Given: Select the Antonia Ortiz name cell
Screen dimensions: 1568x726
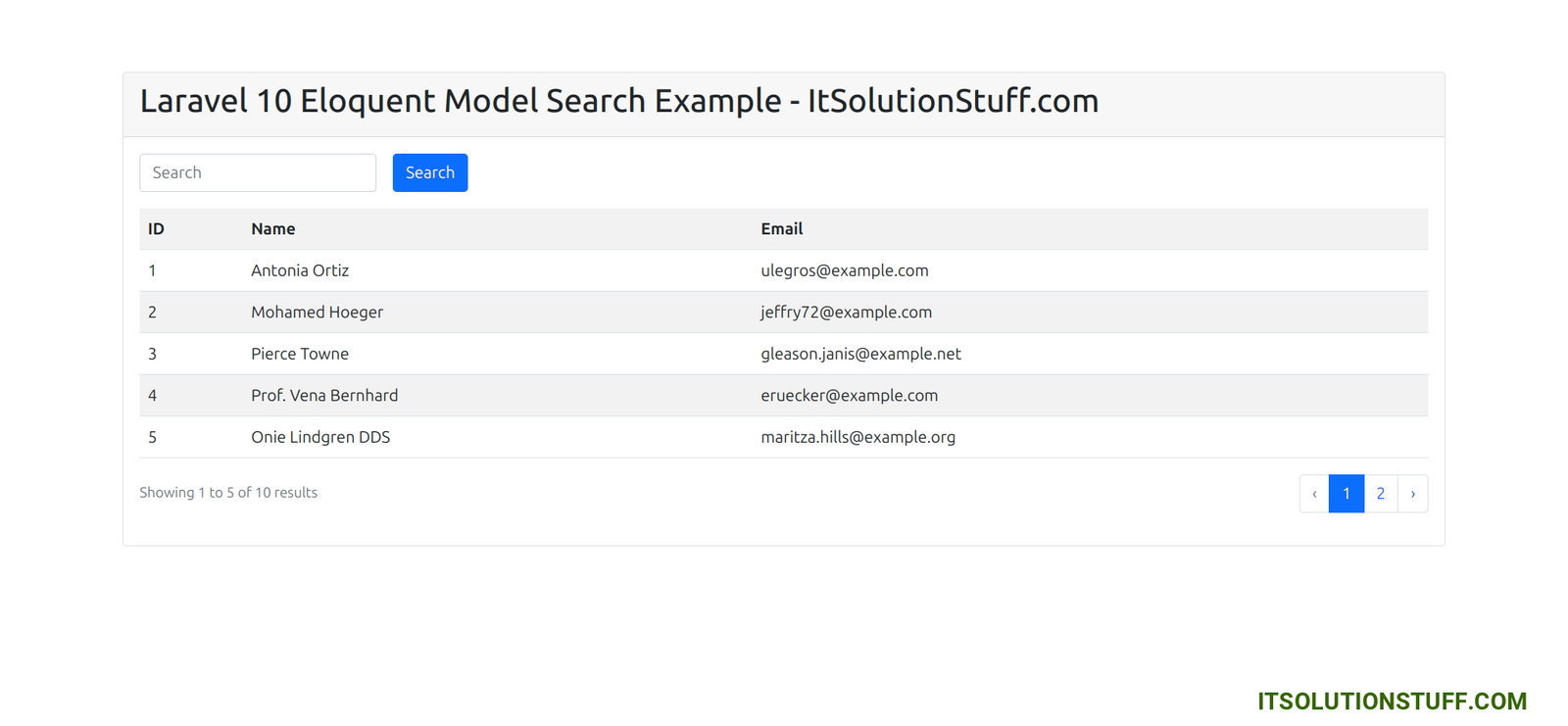Looking at the screenshot, I should click(x=300, y=270).
